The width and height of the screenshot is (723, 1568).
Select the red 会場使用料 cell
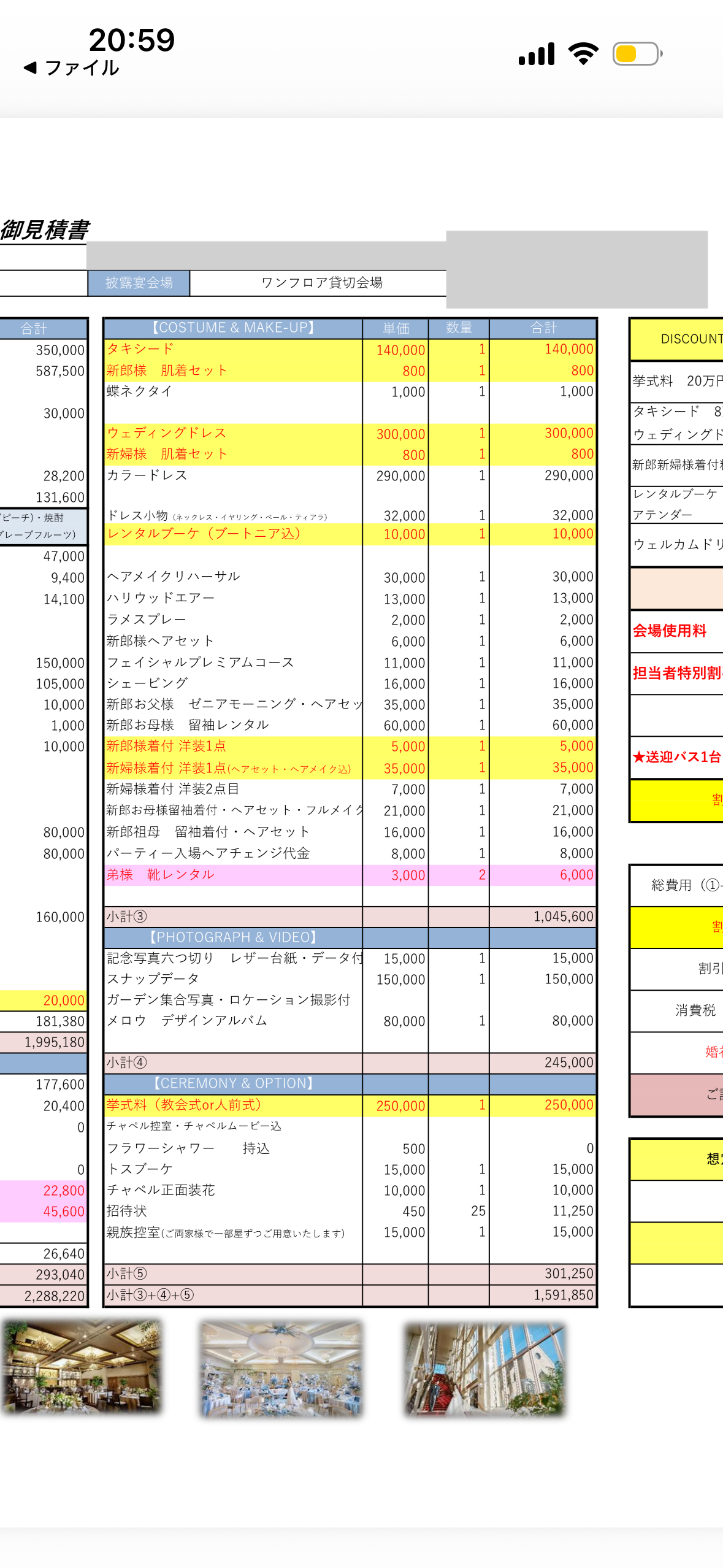pyautogui.click(x=670, y=631)
